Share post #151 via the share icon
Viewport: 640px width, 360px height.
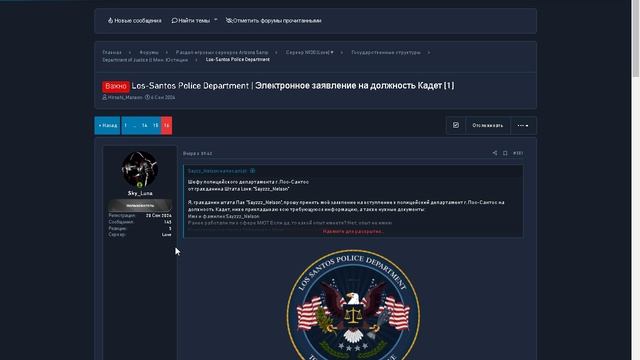pyautogui.click(x=495, y=153)
